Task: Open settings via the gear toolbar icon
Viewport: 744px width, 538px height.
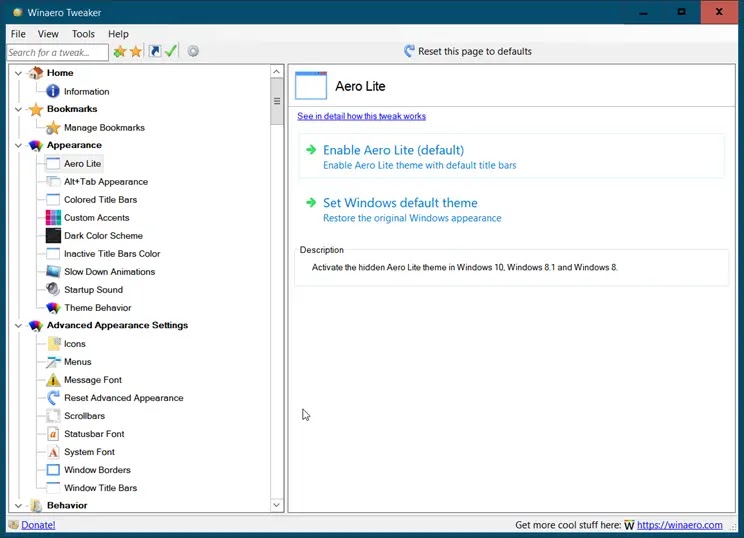Action: (193, 51)
